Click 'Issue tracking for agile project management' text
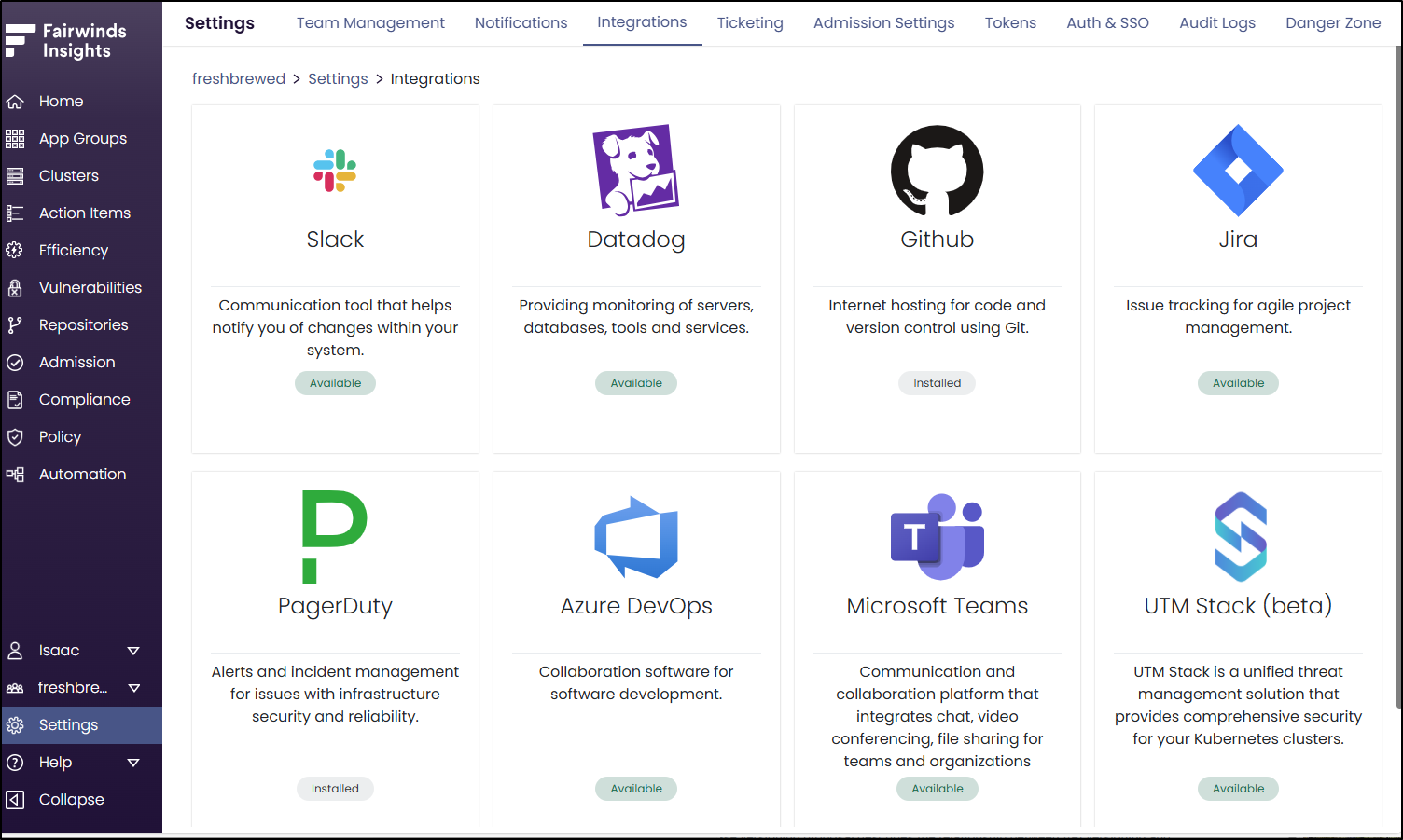This screenshot has width=1403, height=840. click(1238, 317)
